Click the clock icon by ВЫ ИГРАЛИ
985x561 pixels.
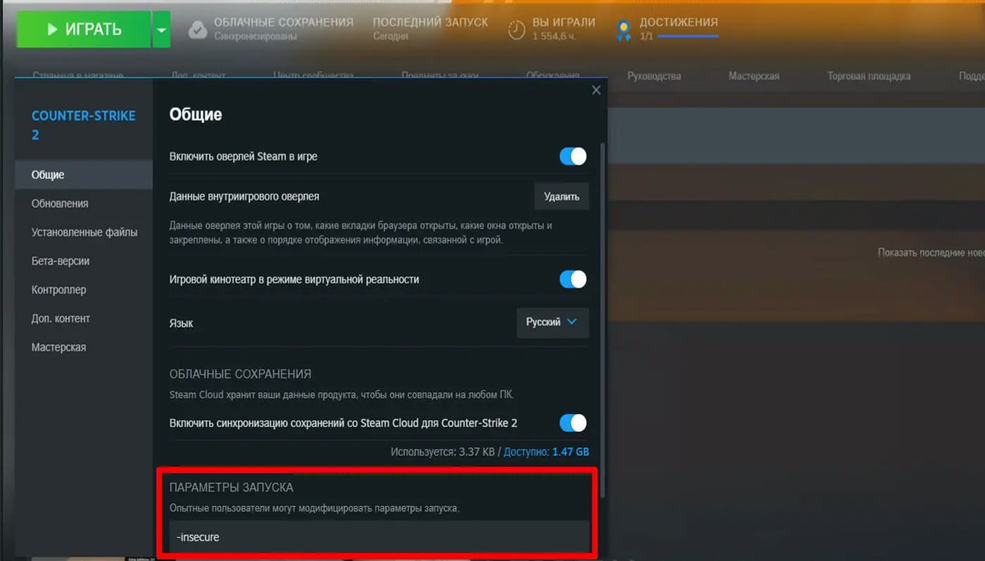click(x=516, y=30)
